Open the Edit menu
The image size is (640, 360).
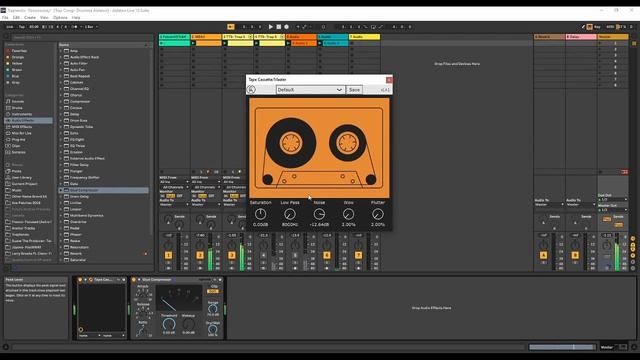coord(16,18)
